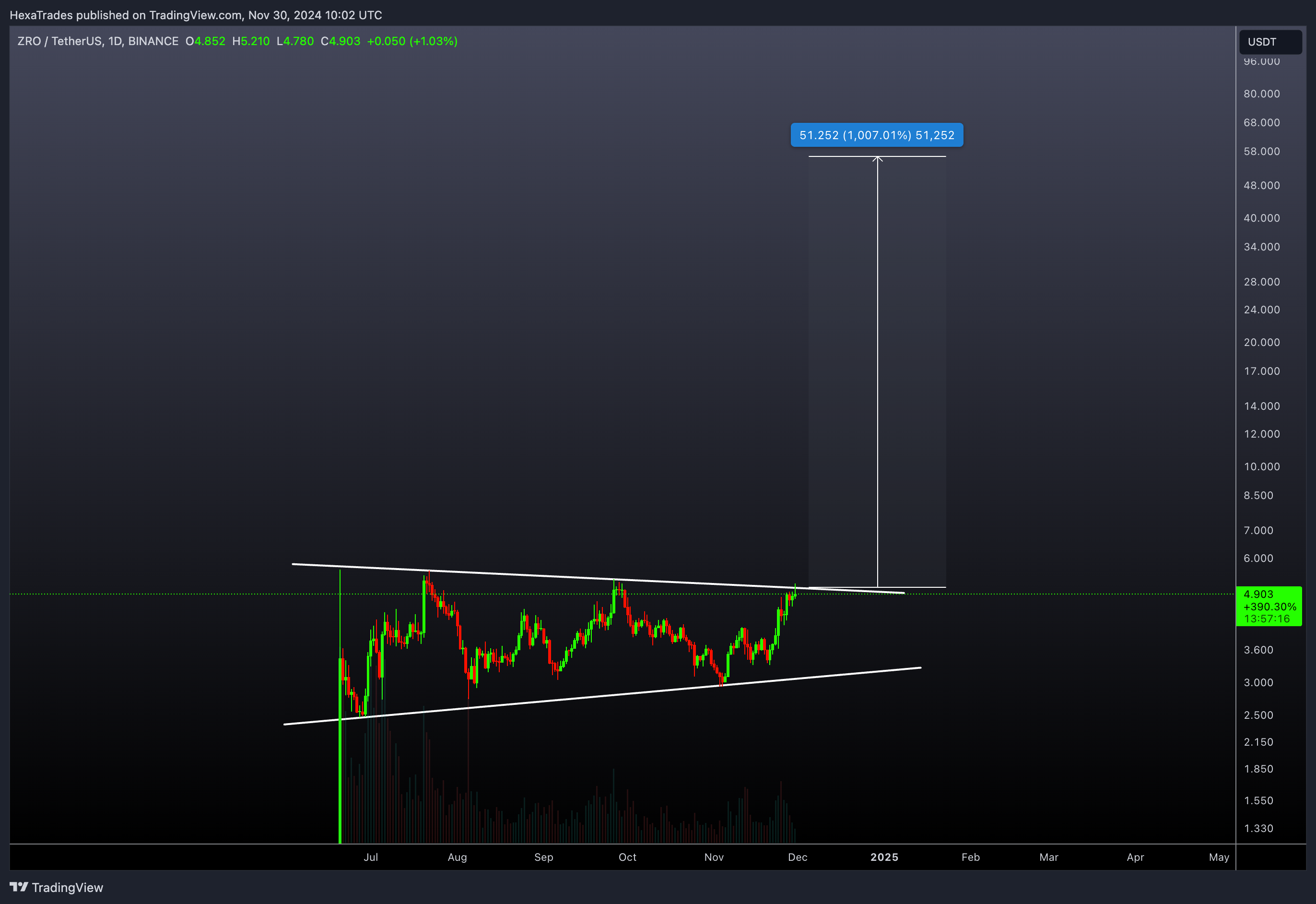Click the Jul label on the time axis
Image resolution: width=1316 pixels, height=904 pixels.
click(x=371, y=857)
